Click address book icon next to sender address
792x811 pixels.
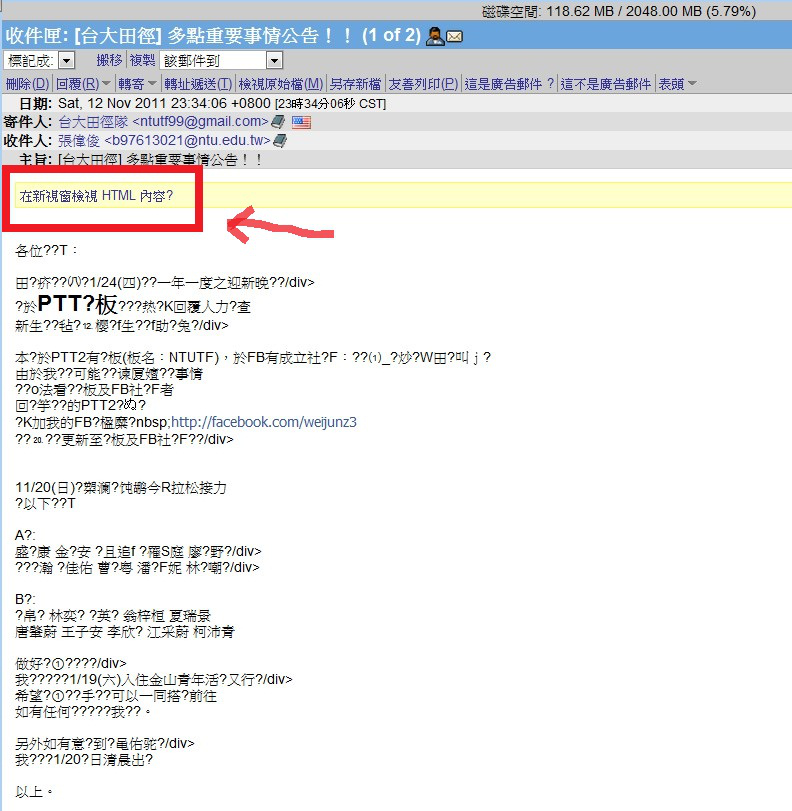278,122
